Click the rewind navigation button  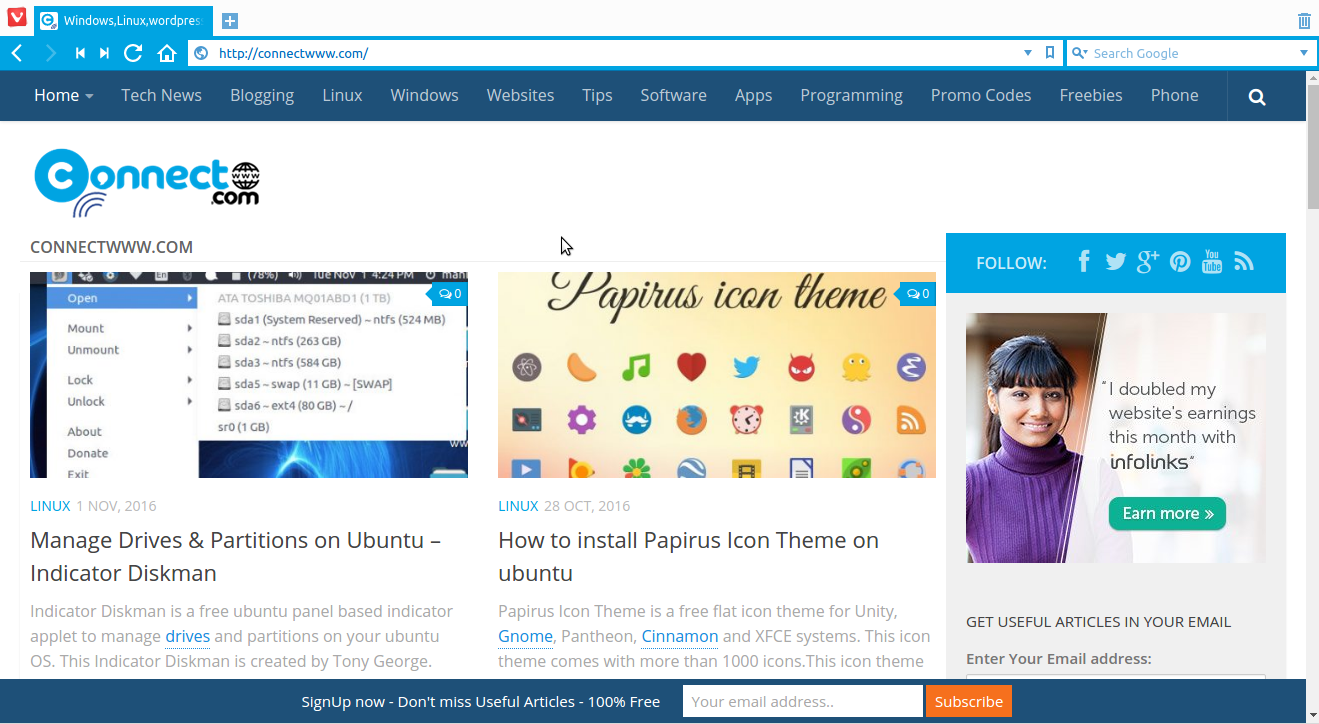(x=80, y=53)
